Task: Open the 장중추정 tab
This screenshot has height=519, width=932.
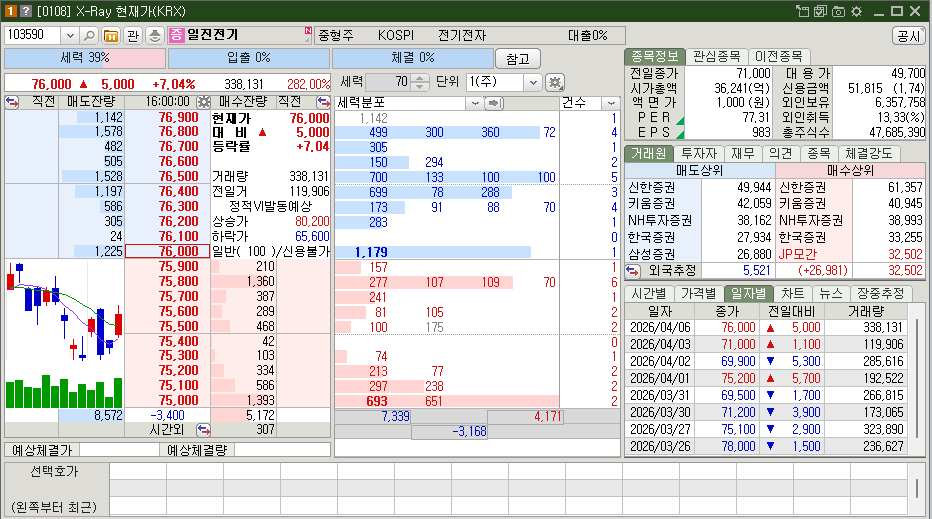Action: coord(881,293)
